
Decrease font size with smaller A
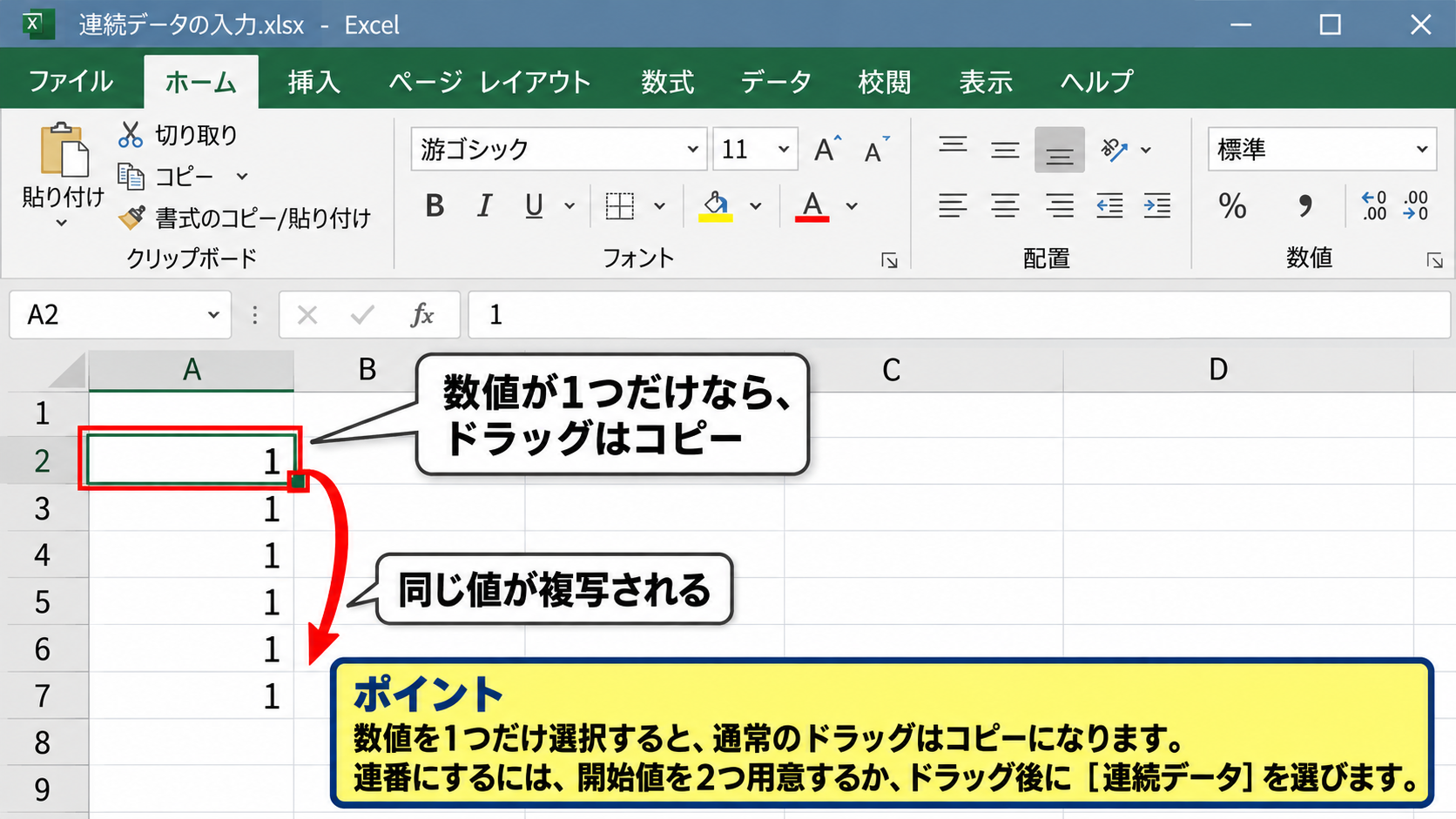(x=877, y=150)
